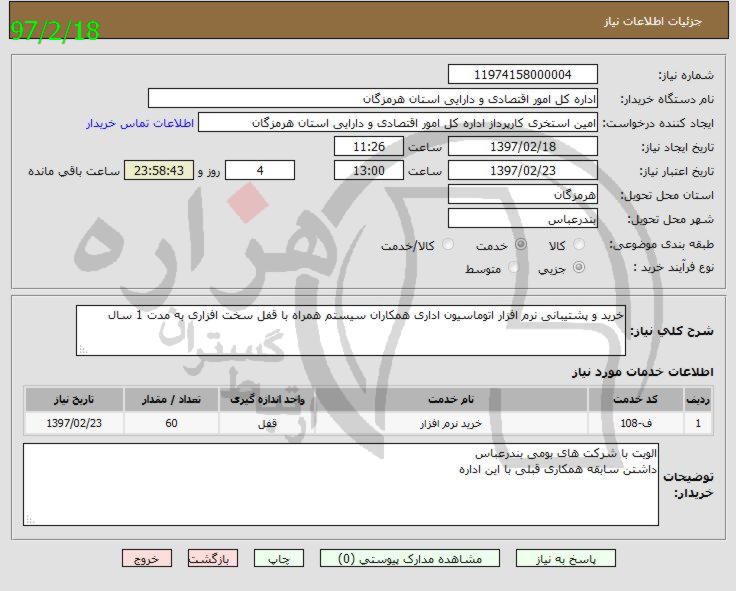Select the خدمت radio button
Image resolution: width=736 pixels, height=591 pixels.
pyautogui.click(x=521, y=244)
